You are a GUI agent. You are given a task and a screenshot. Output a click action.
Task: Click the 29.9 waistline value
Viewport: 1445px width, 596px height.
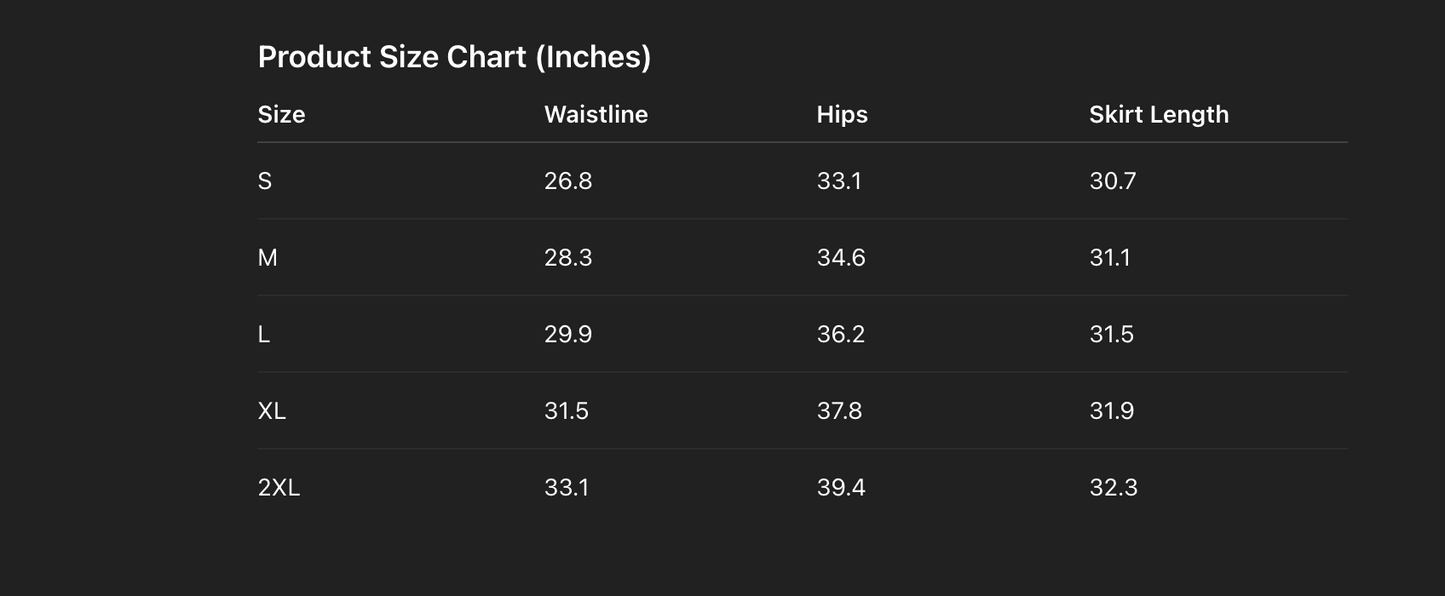(x=568, y=334)
